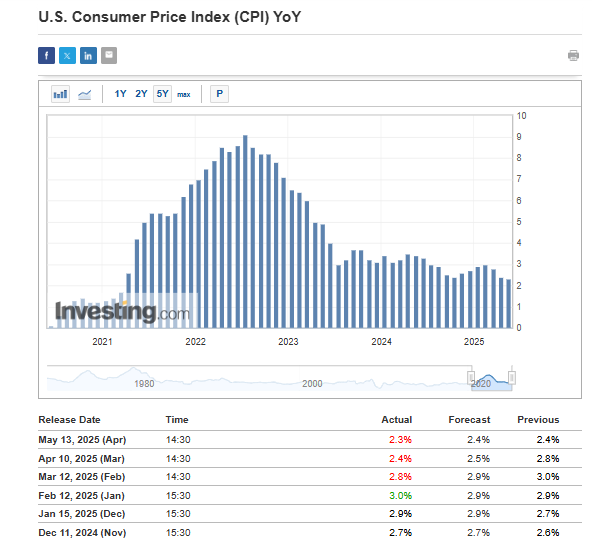592x557 pixels.
Task: Send the page via the email icon
Action: pos(109,56)
